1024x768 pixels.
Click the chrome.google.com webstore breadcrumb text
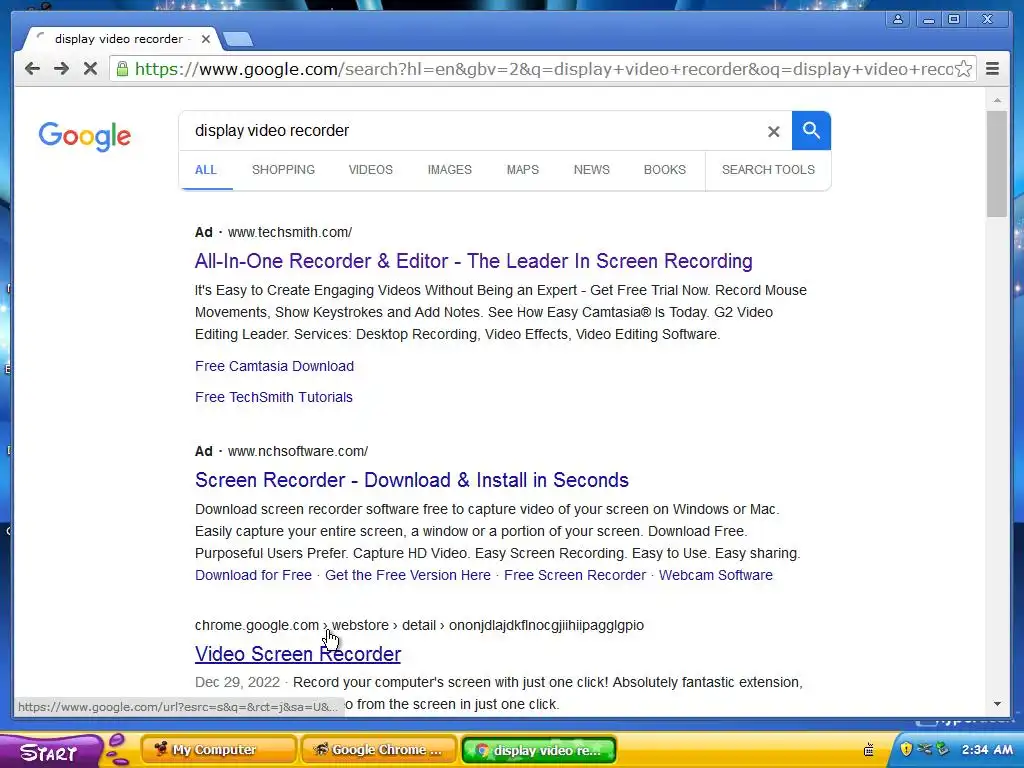click(x=419, y=625)
